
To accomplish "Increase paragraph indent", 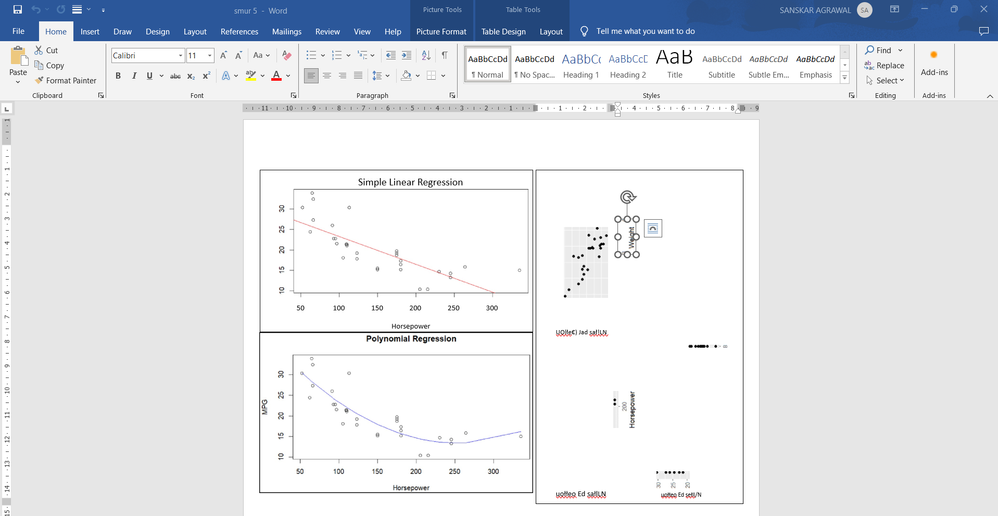I will pyautogui.click(x=407, y=55).
